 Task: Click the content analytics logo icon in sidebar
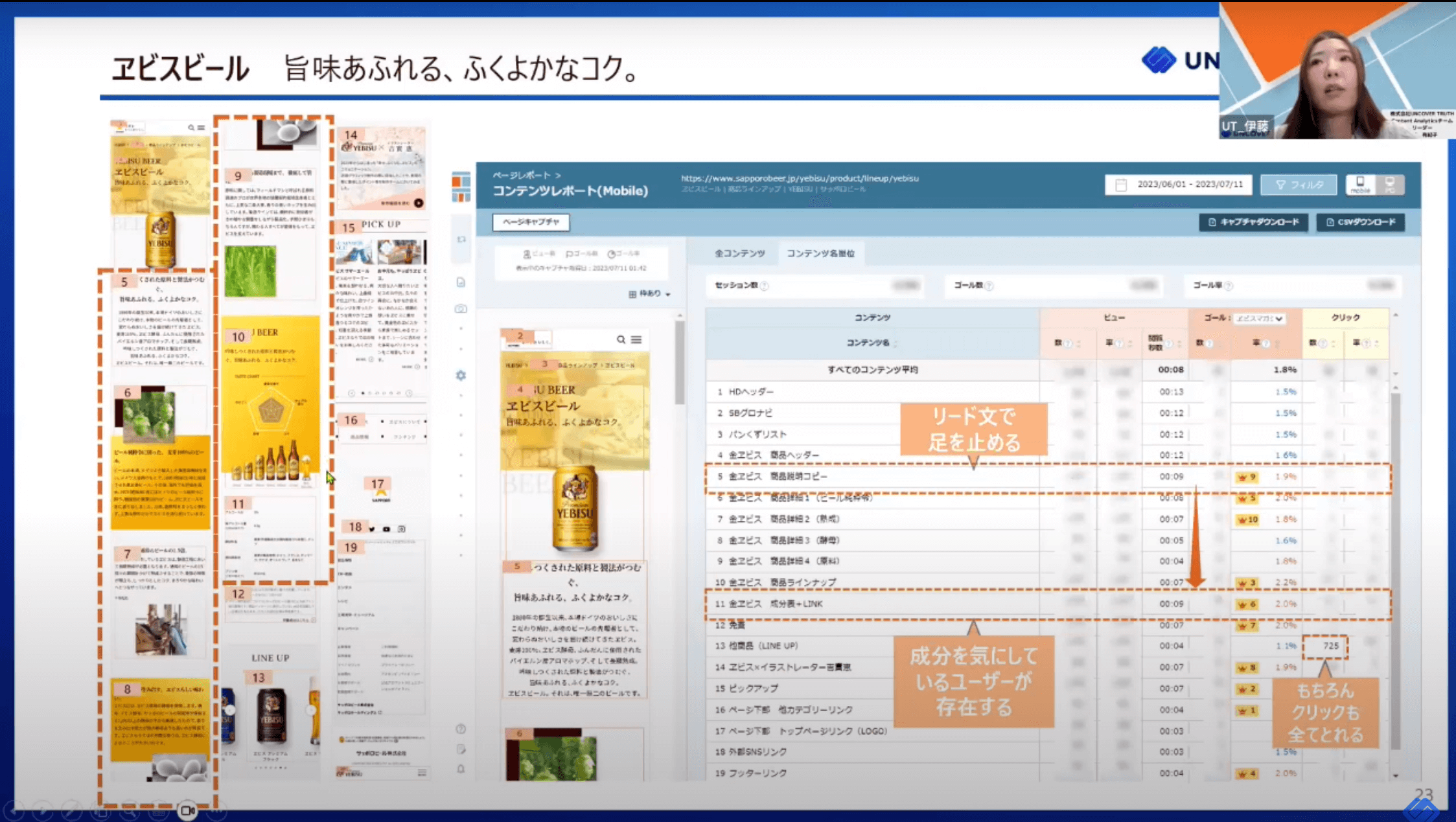tap(461, 187)
